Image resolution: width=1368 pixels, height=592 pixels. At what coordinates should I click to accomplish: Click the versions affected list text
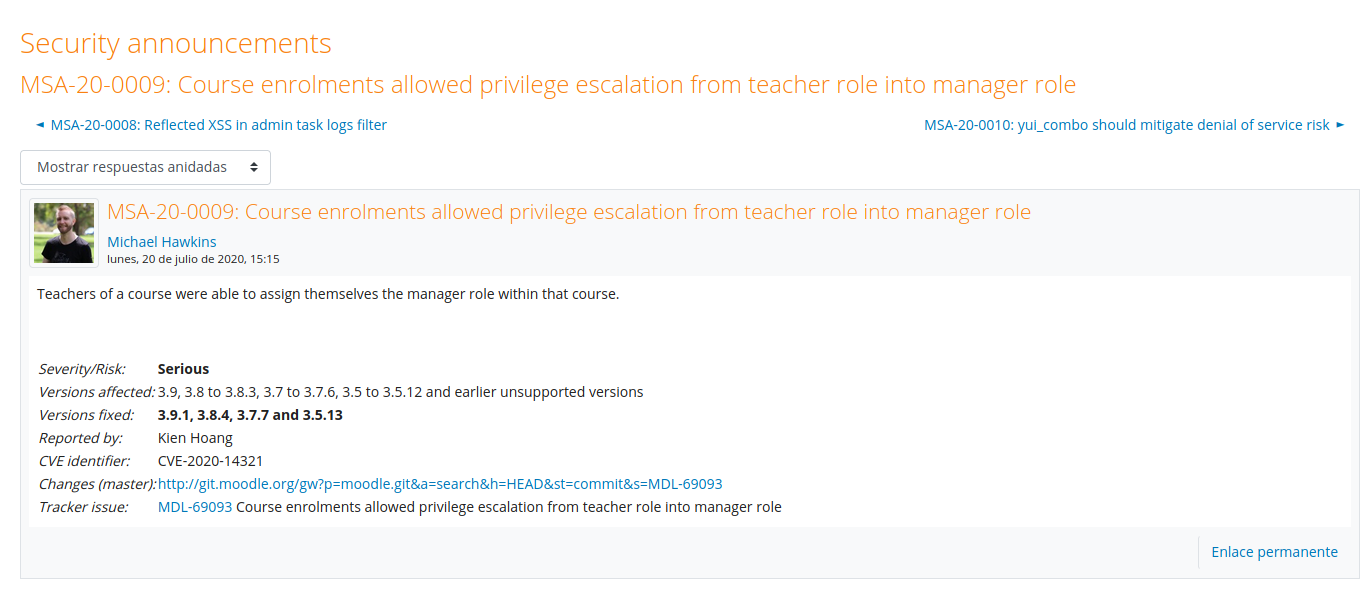[x=400, y=392]
